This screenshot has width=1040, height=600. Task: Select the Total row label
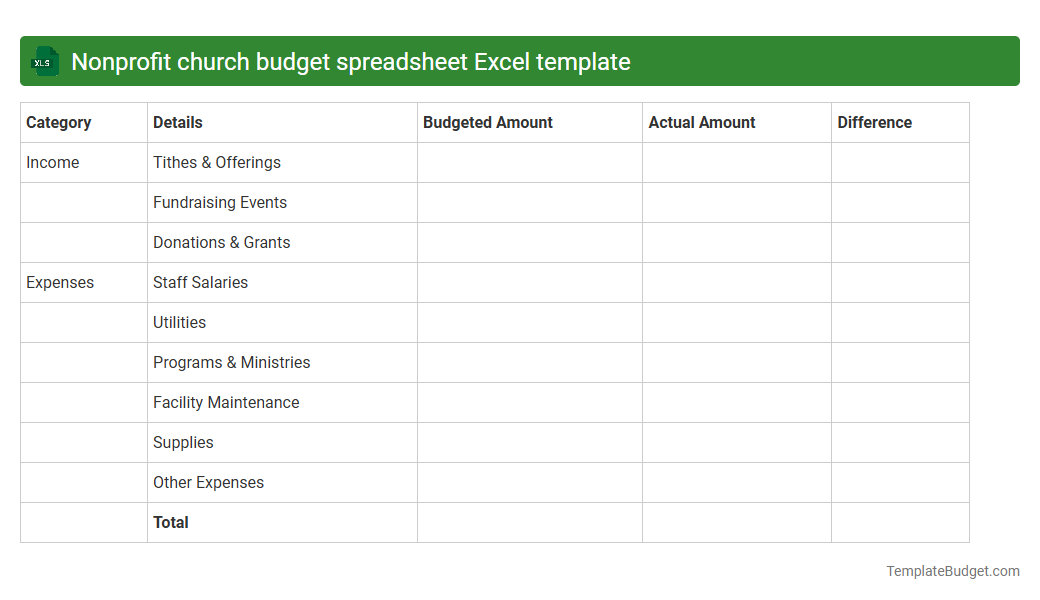click(170, 522)
